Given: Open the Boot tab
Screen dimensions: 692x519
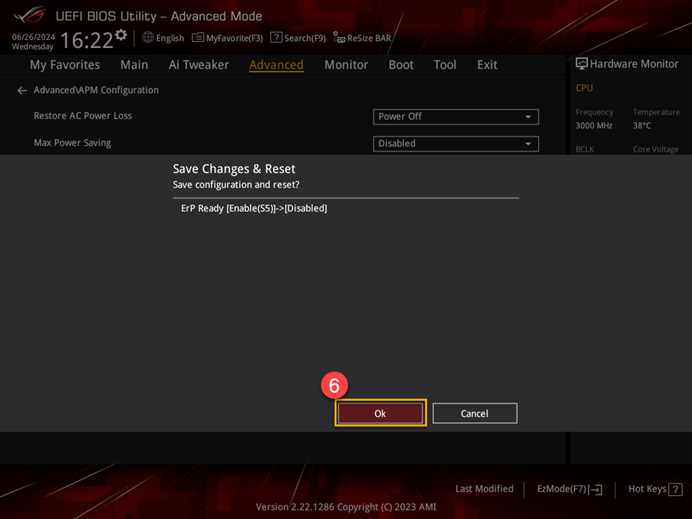Looking at the screenshot, I should pyautogui.click(x=401, y=65).
